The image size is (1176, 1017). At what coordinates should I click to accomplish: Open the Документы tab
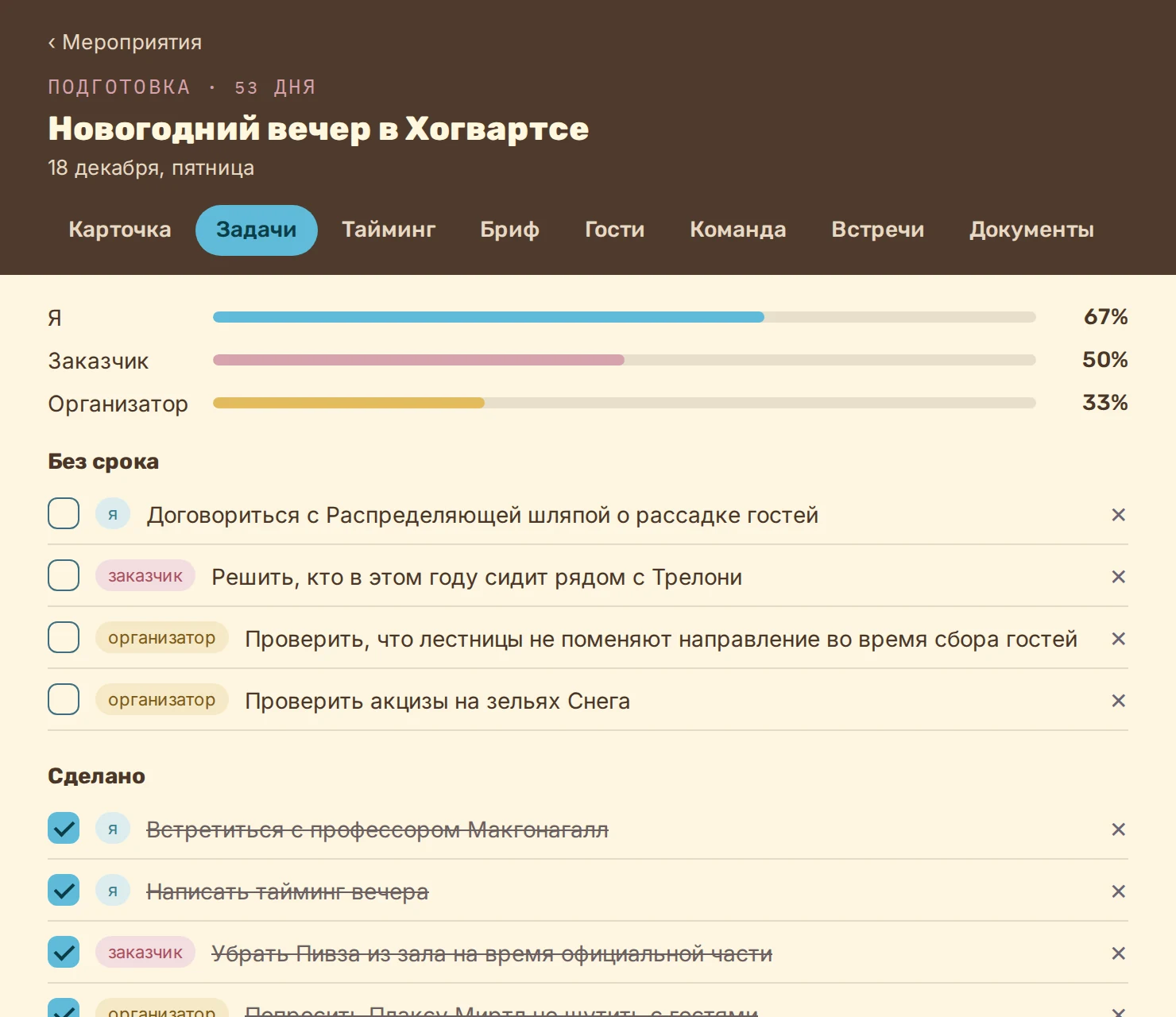1031,230
